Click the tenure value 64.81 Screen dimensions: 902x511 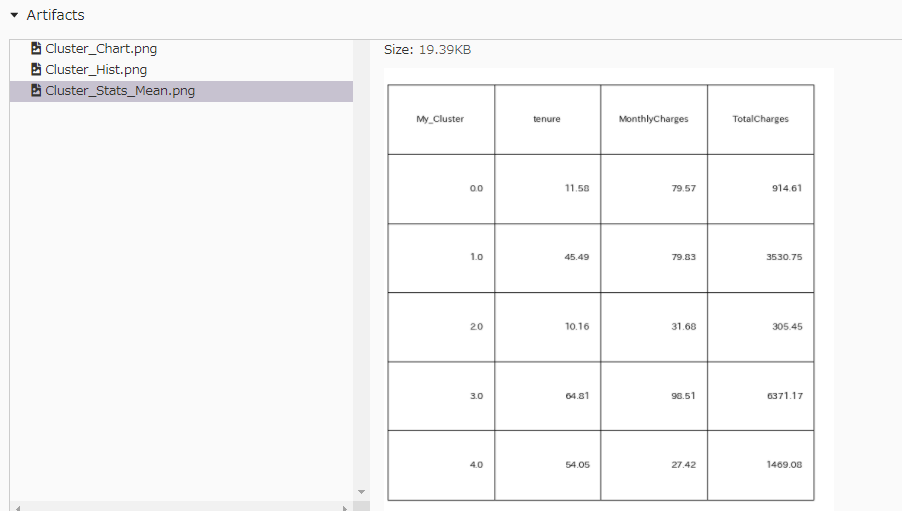(x=577, y=396)
